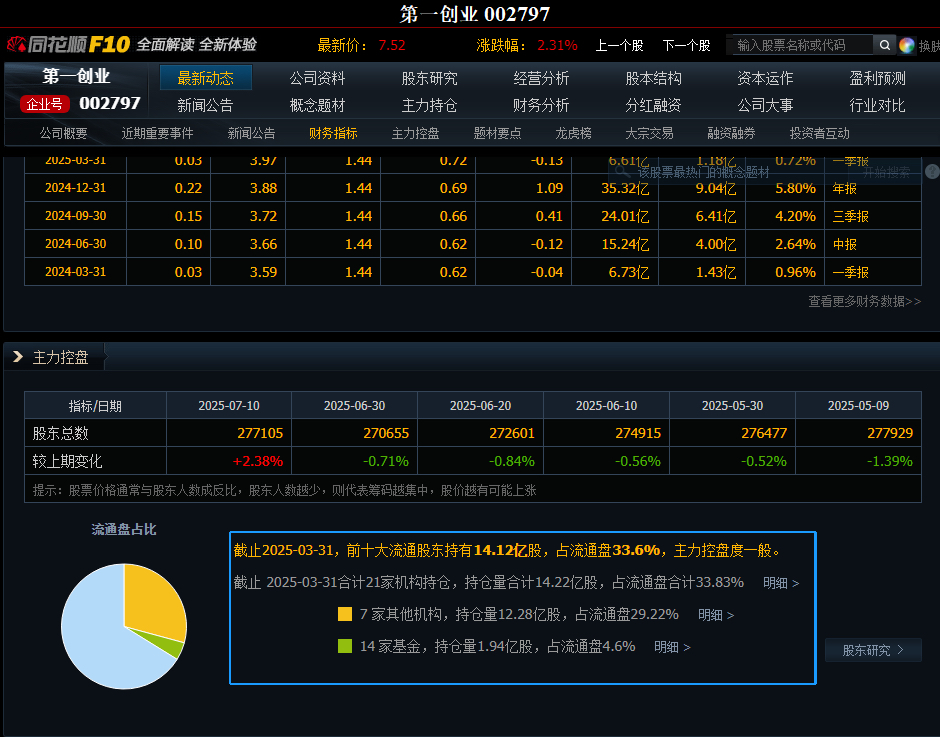The height and width of the screenshot is (737, 940).
Task: Click the 最新价 7.52 value
Action: (392, 46)
